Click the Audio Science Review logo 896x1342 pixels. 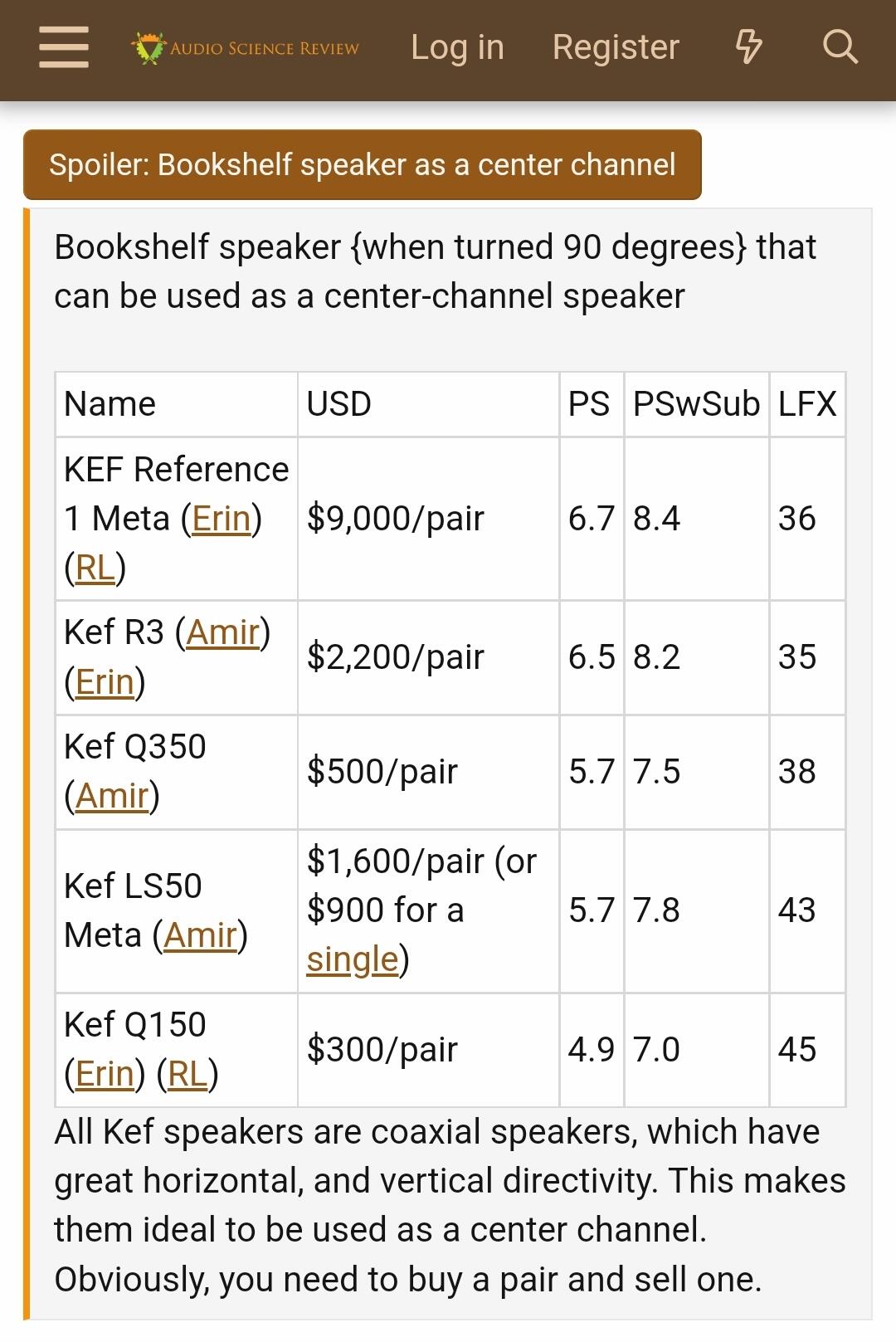pyautogui.click(x=246, y=48)
